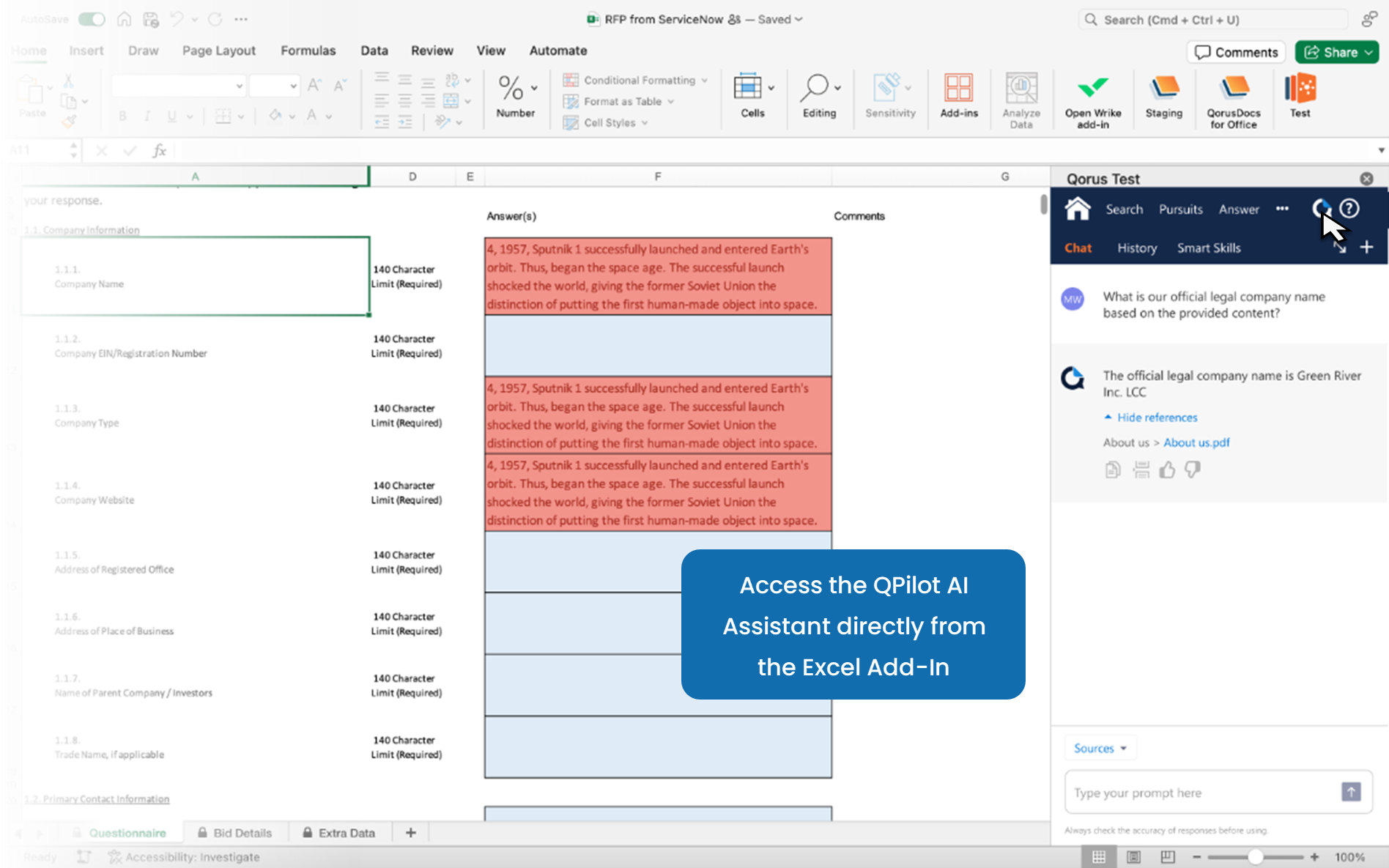Screen dimensions: 1389x868
Task: Open the Answer section in Qorus
Action: 1239,209
